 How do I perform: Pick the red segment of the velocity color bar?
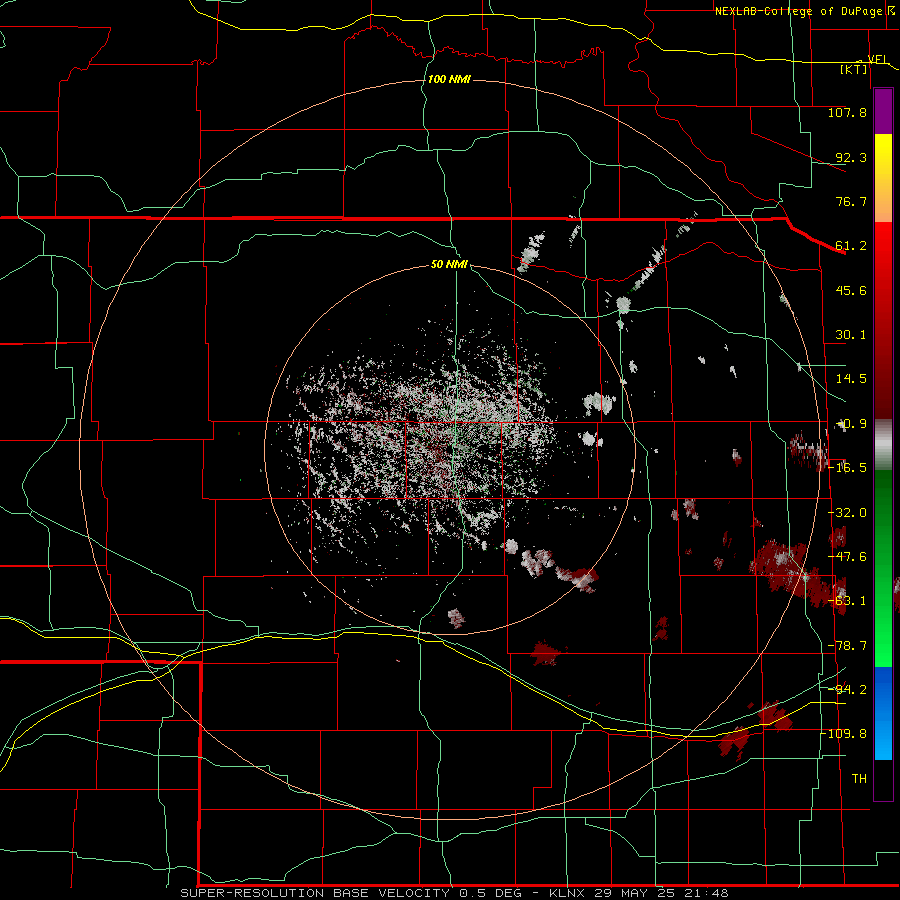click(883, 320)
